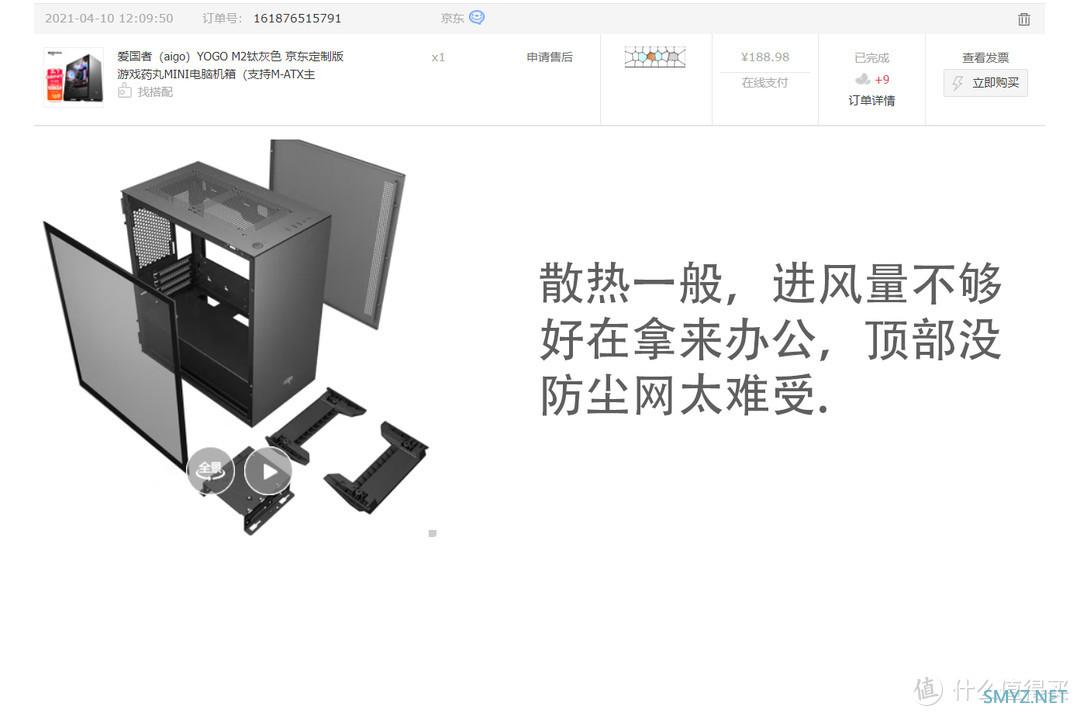Viewport: 1080px width, 716px height.
Task: Click the product thumbnail of aigo case
Action: pos(74,76)
